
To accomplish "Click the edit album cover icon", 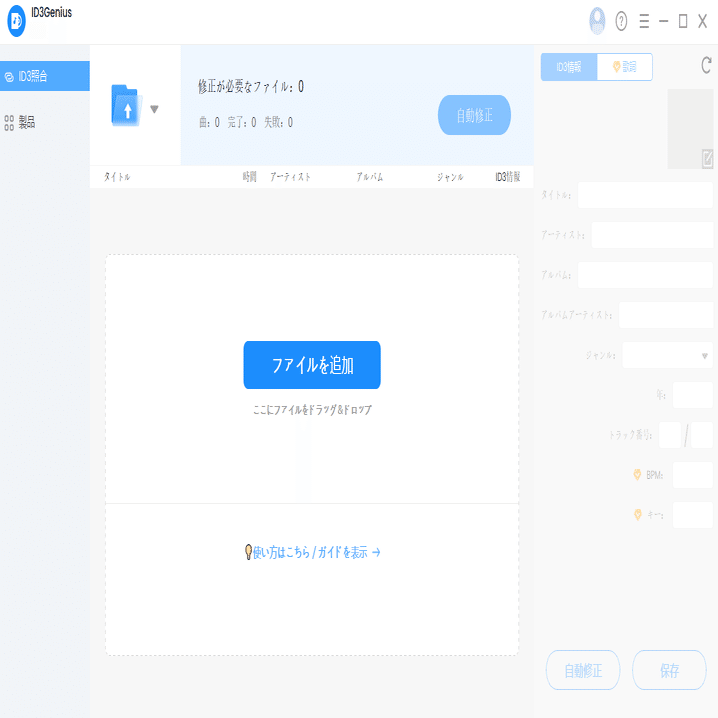I will click(x=707, y=158).
